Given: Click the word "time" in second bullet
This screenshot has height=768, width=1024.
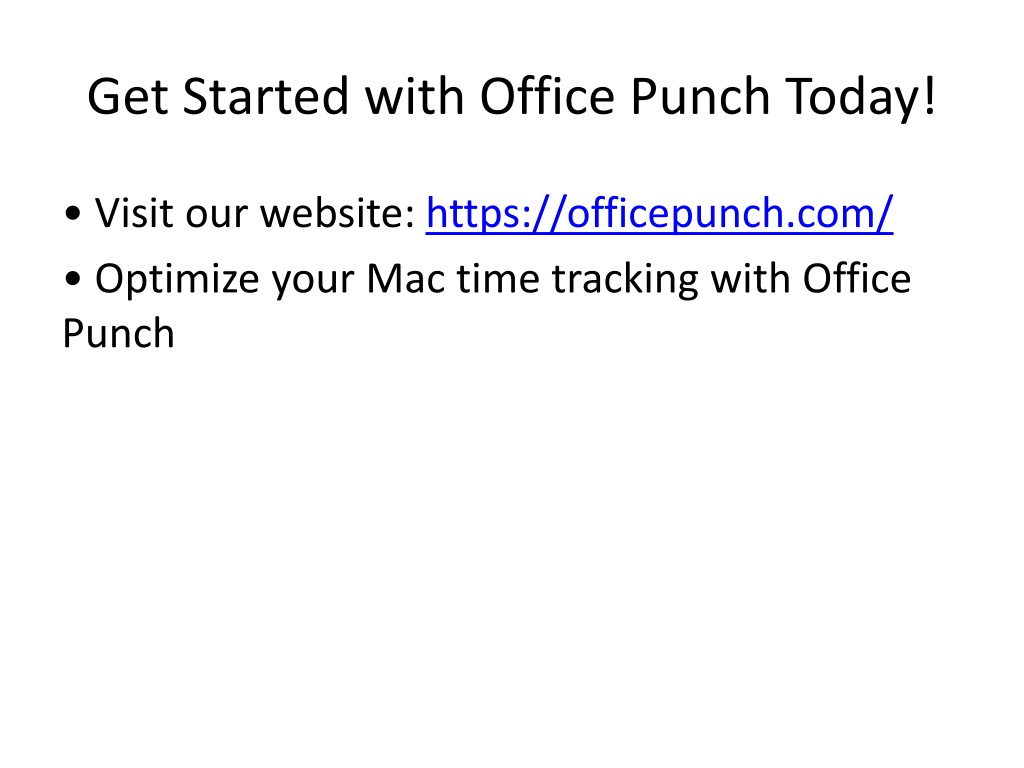Looking at the screenshot, I should coord(498,279).
